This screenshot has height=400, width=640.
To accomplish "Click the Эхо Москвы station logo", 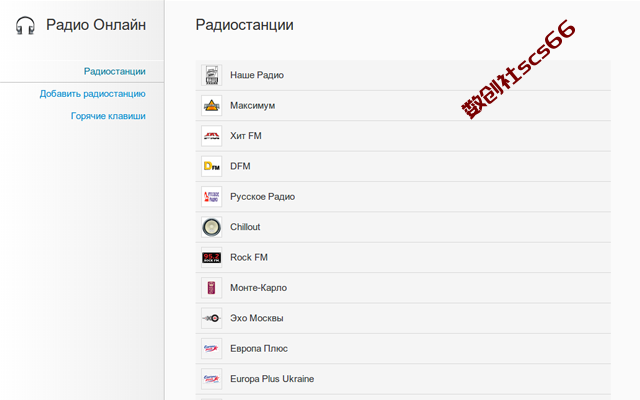I will 211,318.
